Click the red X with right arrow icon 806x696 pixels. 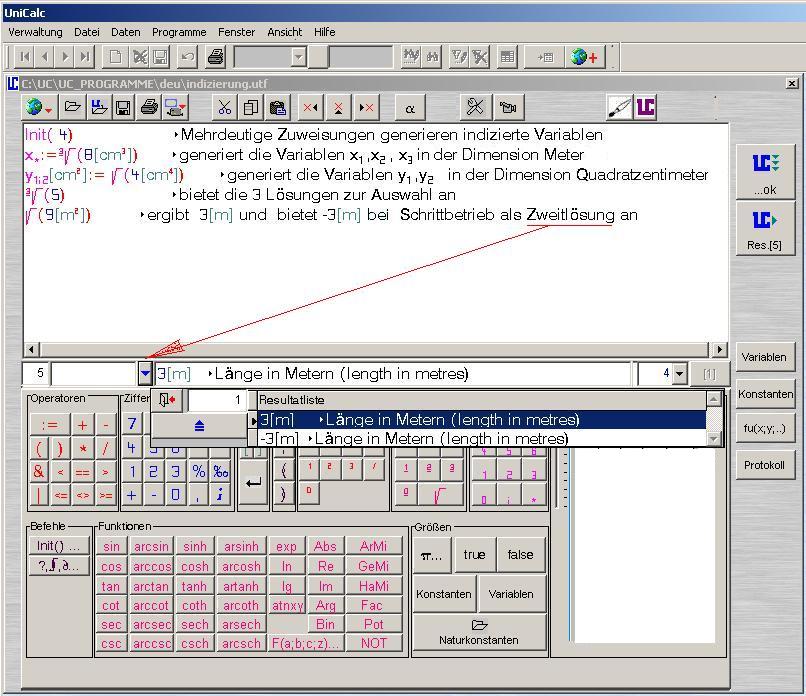[x=367, y=108]
